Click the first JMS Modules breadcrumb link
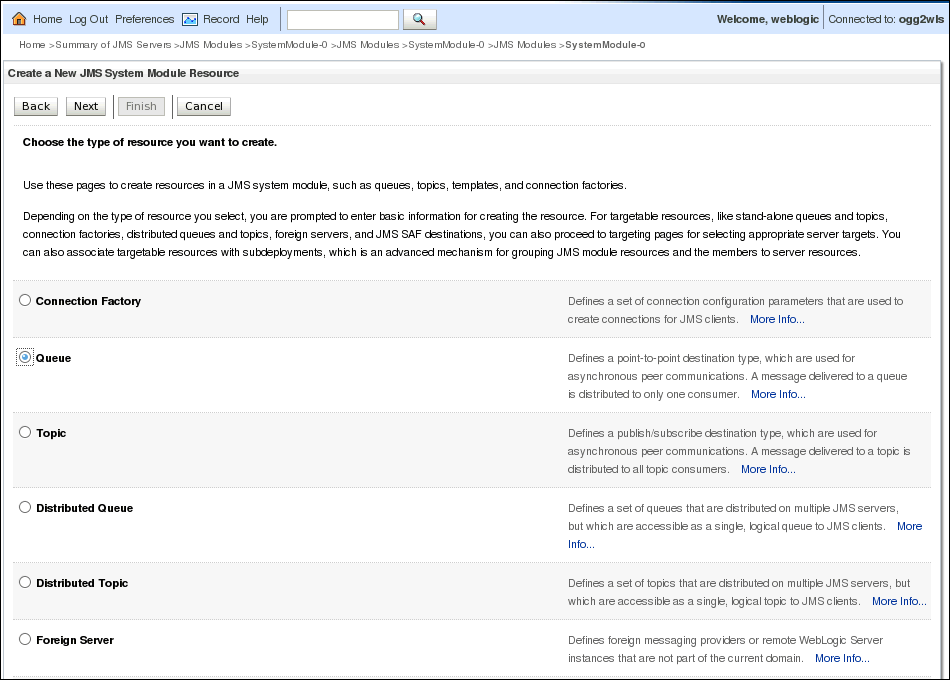This screenshot has height=680, width=950. (211, 45)
